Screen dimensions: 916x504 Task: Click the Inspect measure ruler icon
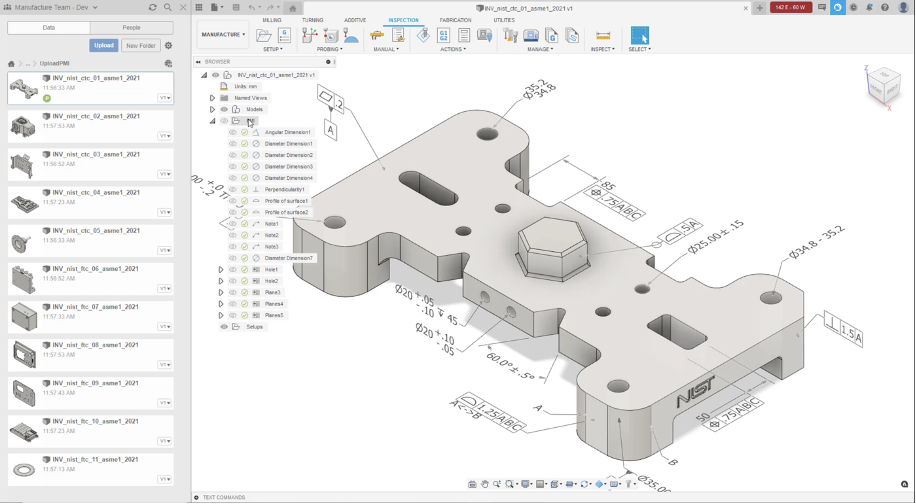point(603,35)
